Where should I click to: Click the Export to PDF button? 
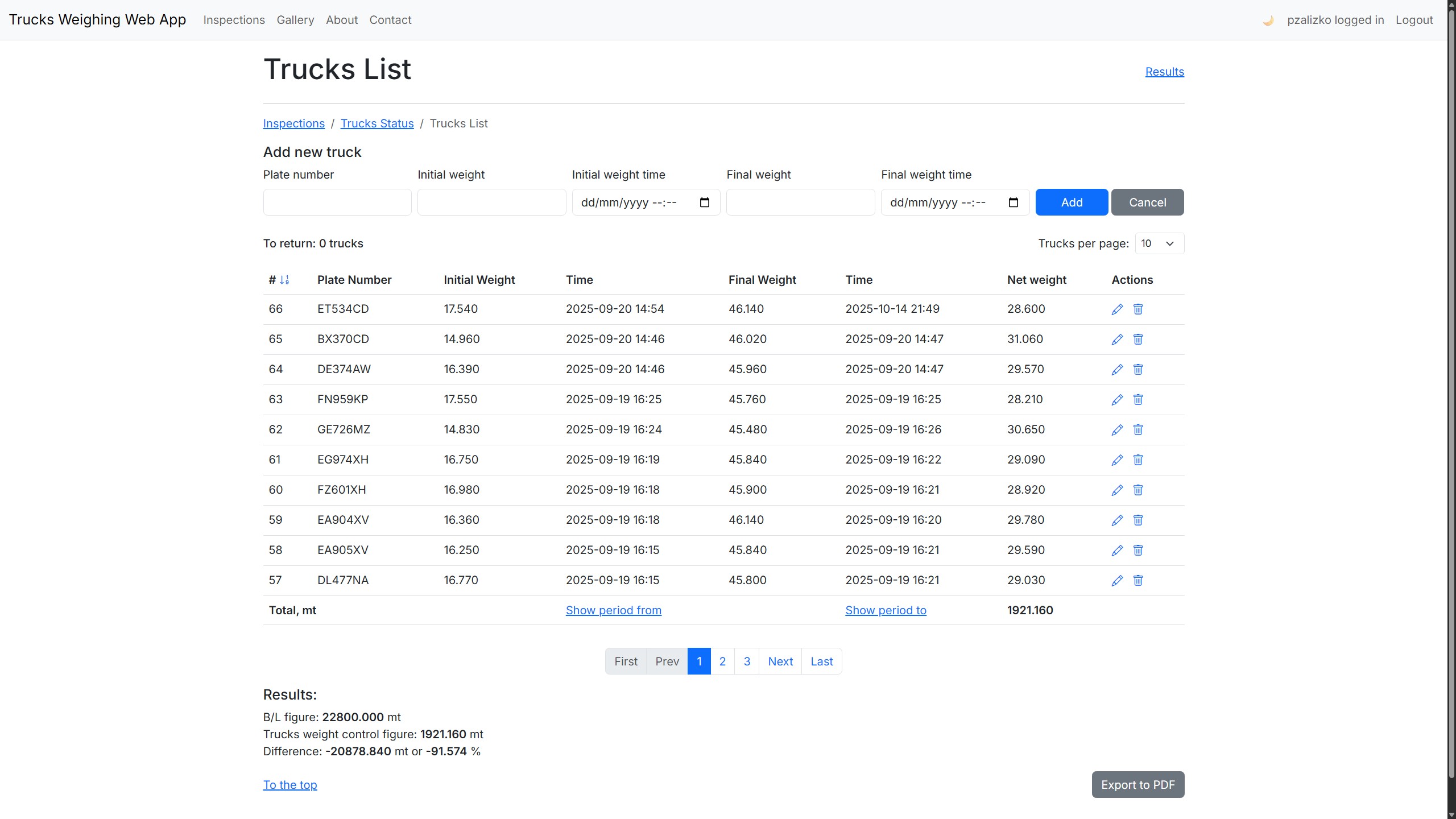1137,785
